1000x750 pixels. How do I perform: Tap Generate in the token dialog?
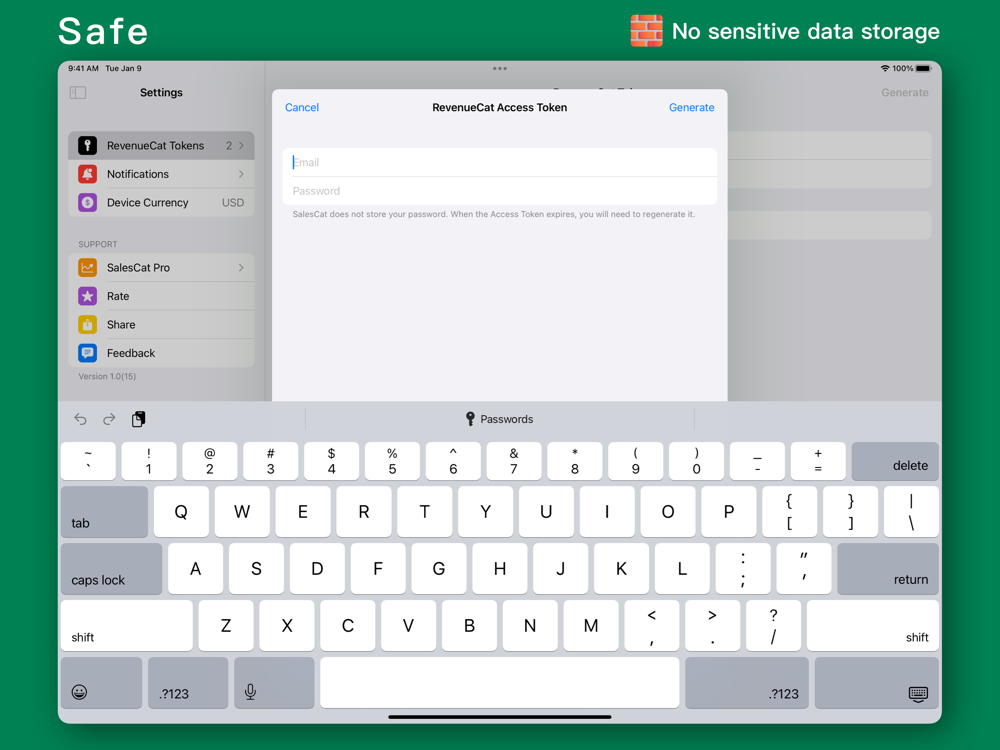point(691,108)
